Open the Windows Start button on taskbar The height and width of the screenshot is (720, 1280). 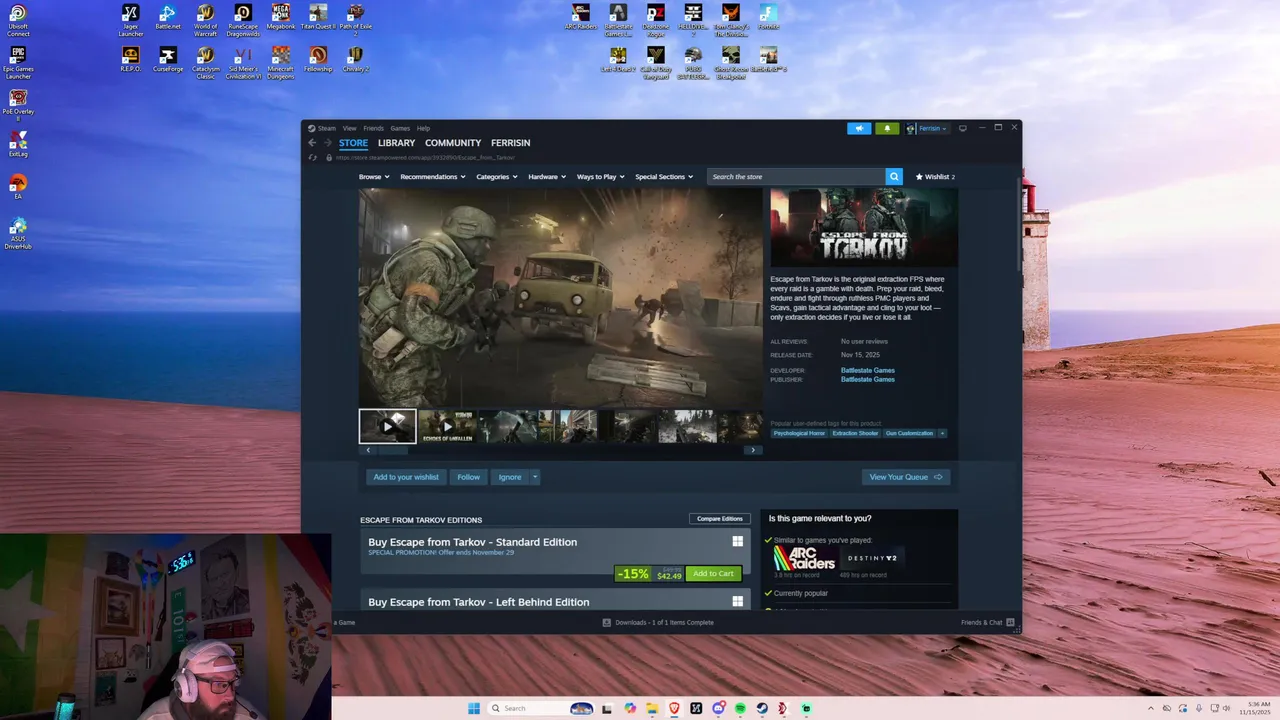[x=474, y=708]
